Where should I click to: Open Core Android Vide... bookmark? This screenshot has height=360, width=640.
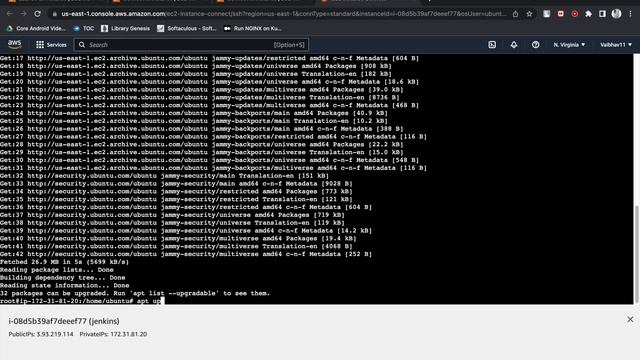click(x=36, y=29)
